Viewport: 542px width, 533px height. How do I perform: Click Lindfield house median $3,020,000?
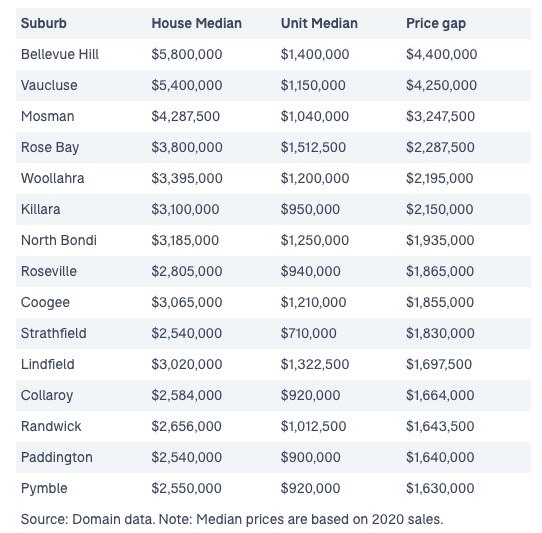187,364
